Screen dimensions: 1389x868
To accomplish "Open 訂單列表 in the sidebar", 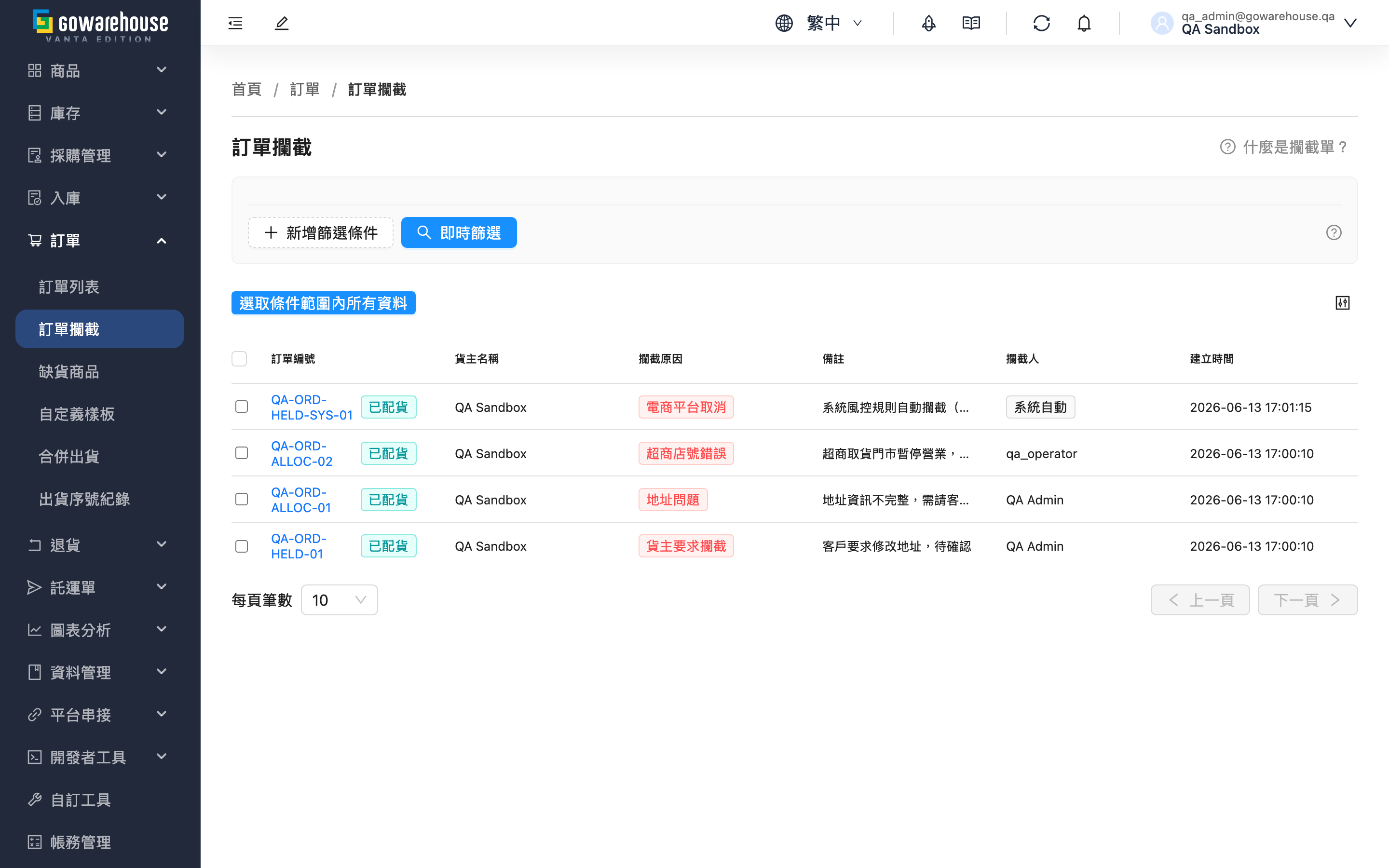I will coord(100,286).
